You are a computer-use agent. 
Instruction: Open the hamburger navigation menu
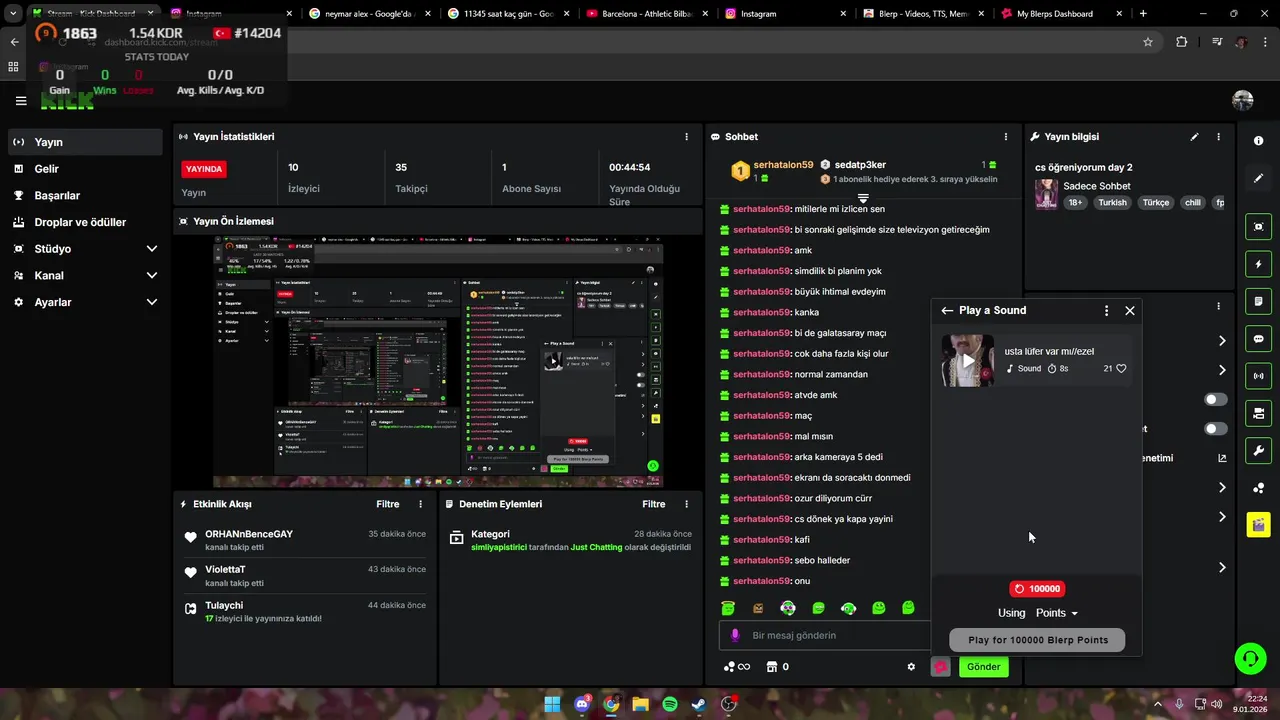tap(21, 101)
